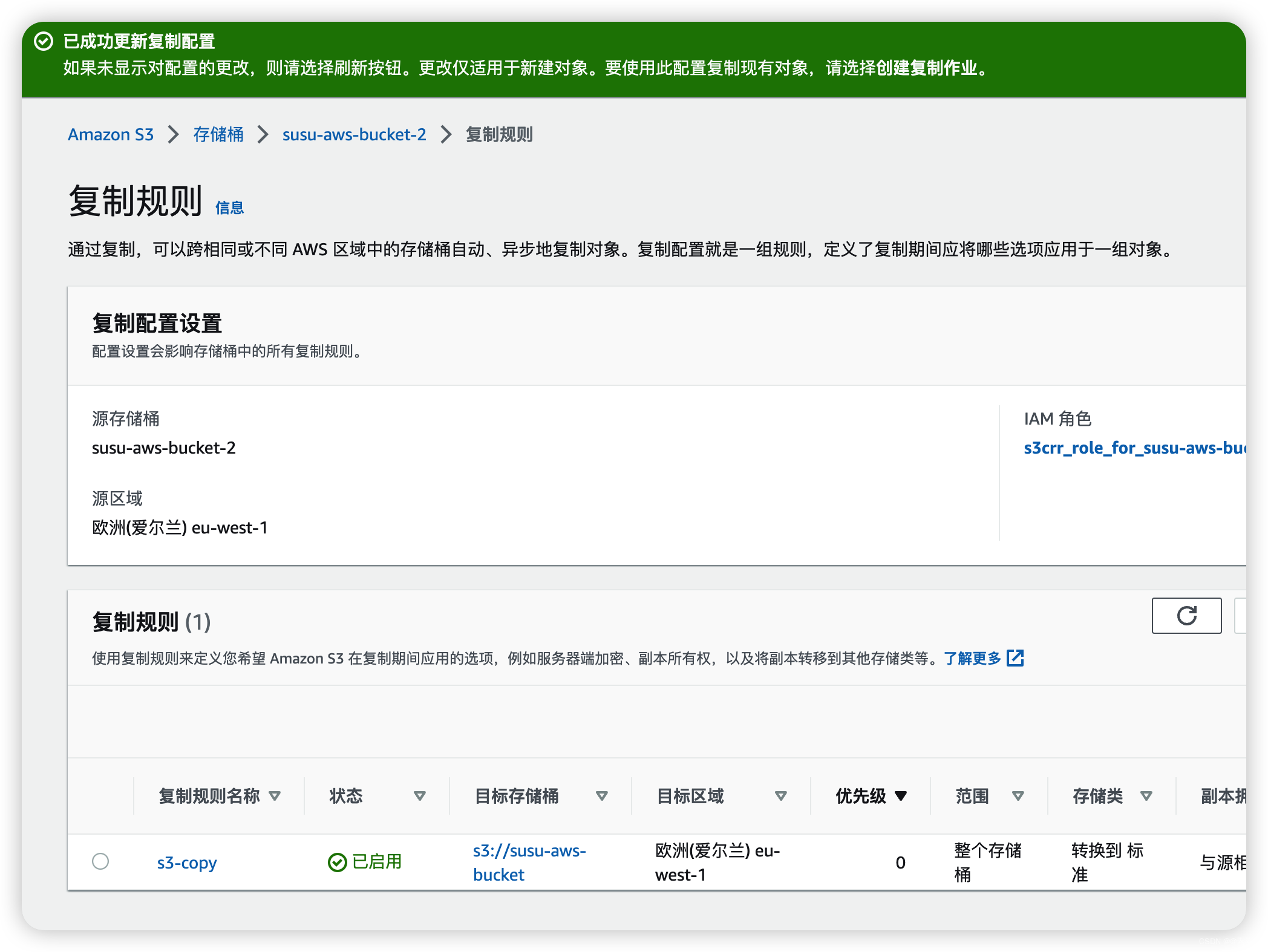1268x952 pixels.
Task: Click the enabled status icon for s3-copy
Action: pyautogui.click(x=337, y=862)
